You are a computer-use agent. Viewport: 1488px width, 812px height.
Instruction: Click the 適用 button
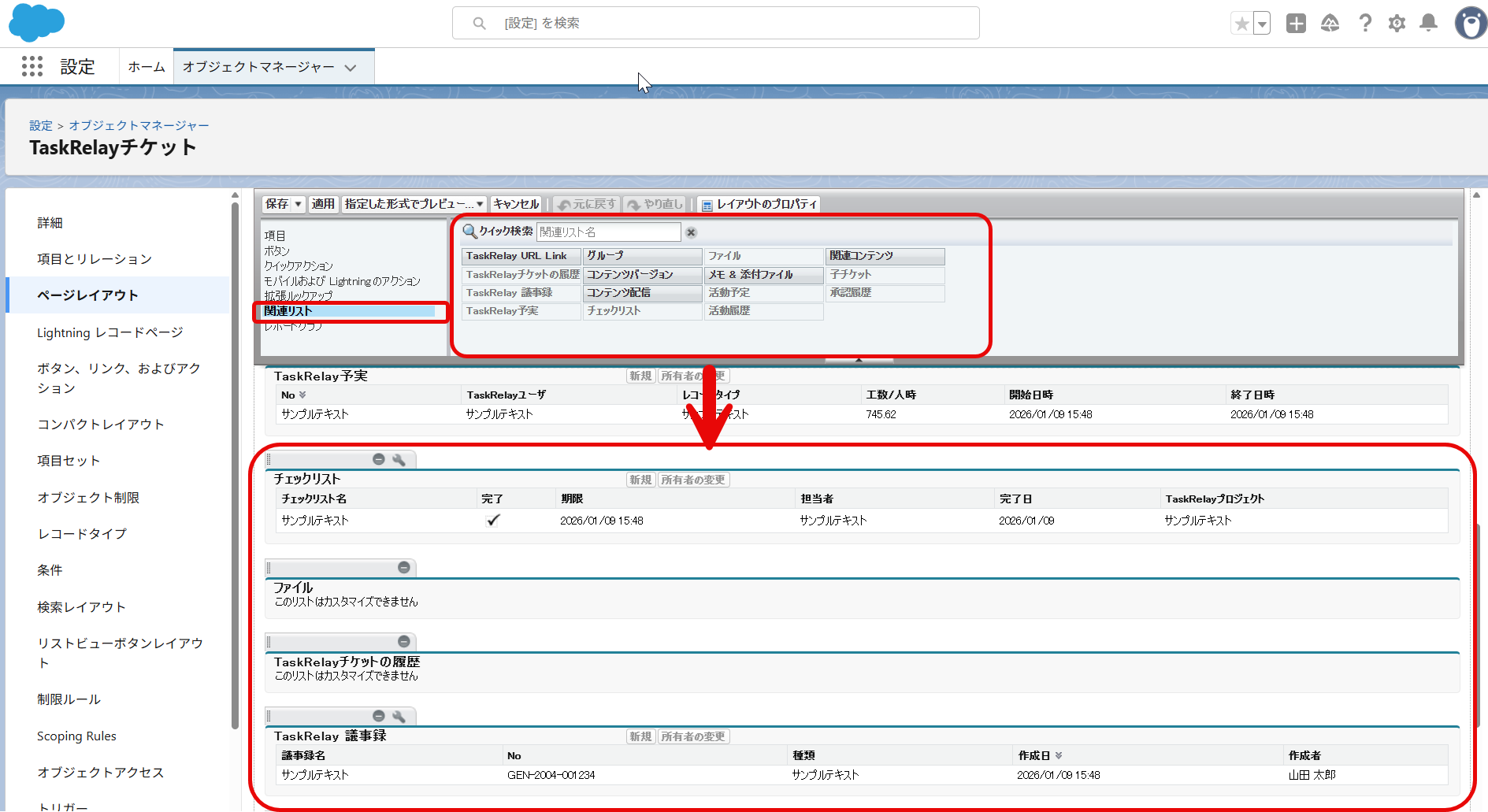[x=323, y=204]
